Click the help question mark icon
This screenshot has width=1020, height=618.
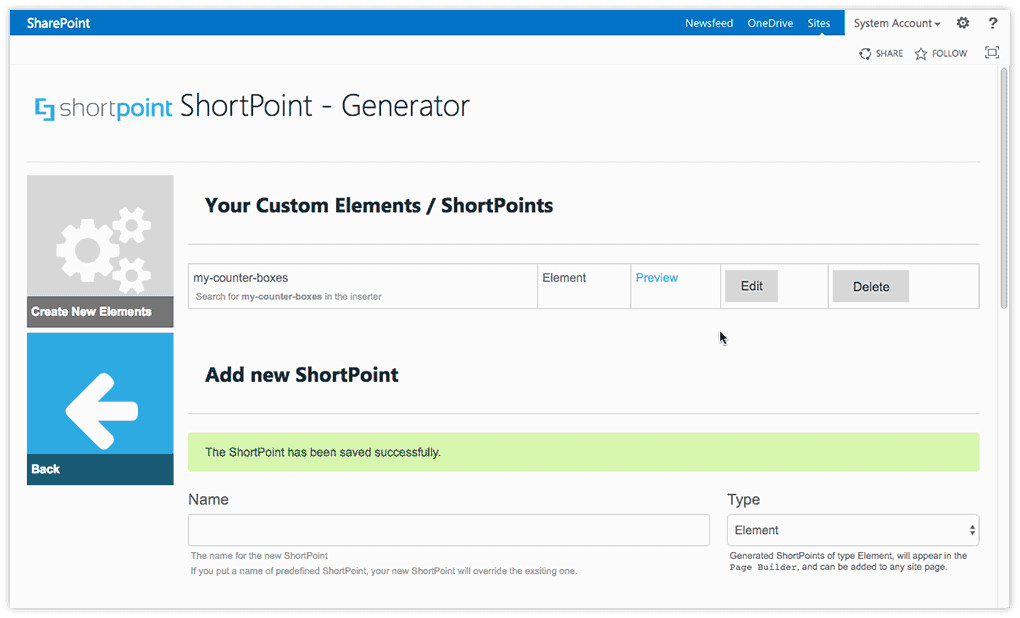point(993,23)
